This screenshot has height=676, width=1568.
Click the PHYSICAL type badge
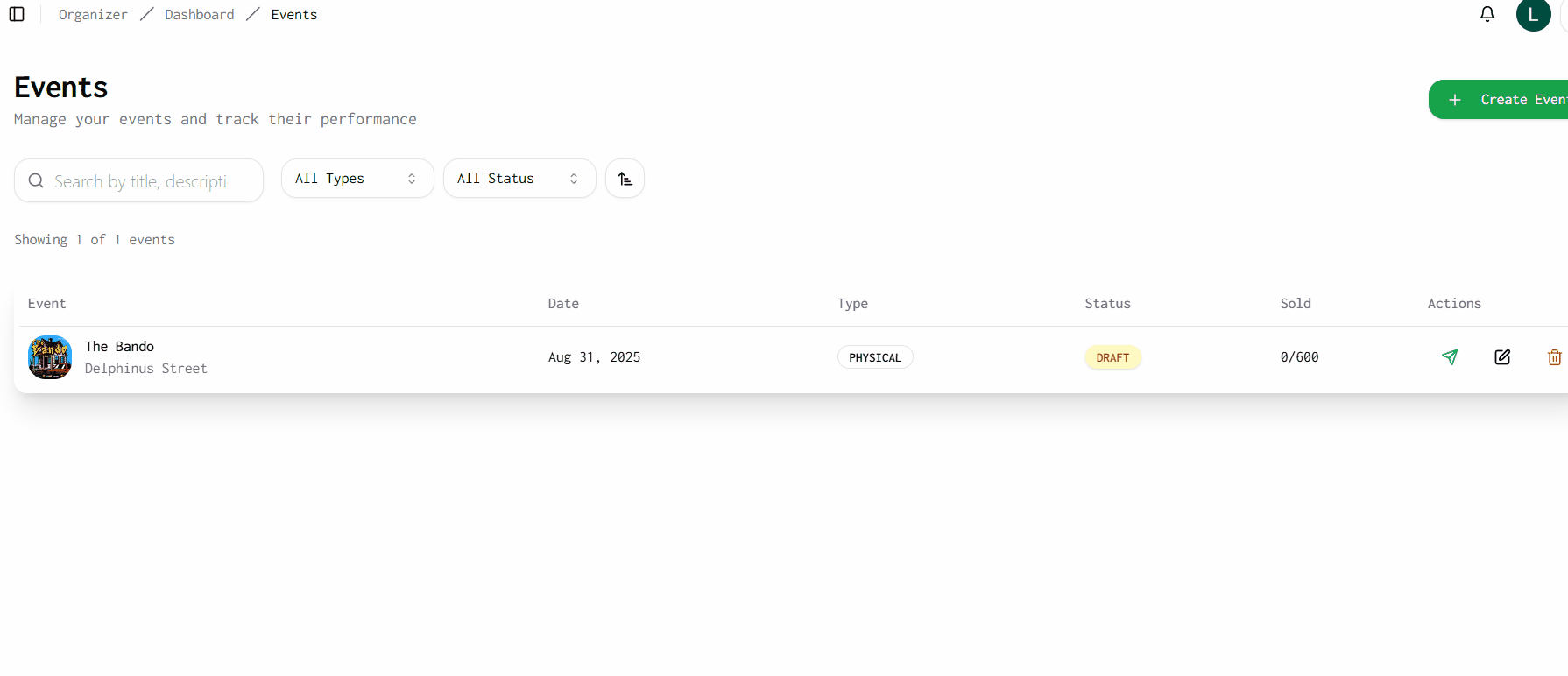[875, 357]
